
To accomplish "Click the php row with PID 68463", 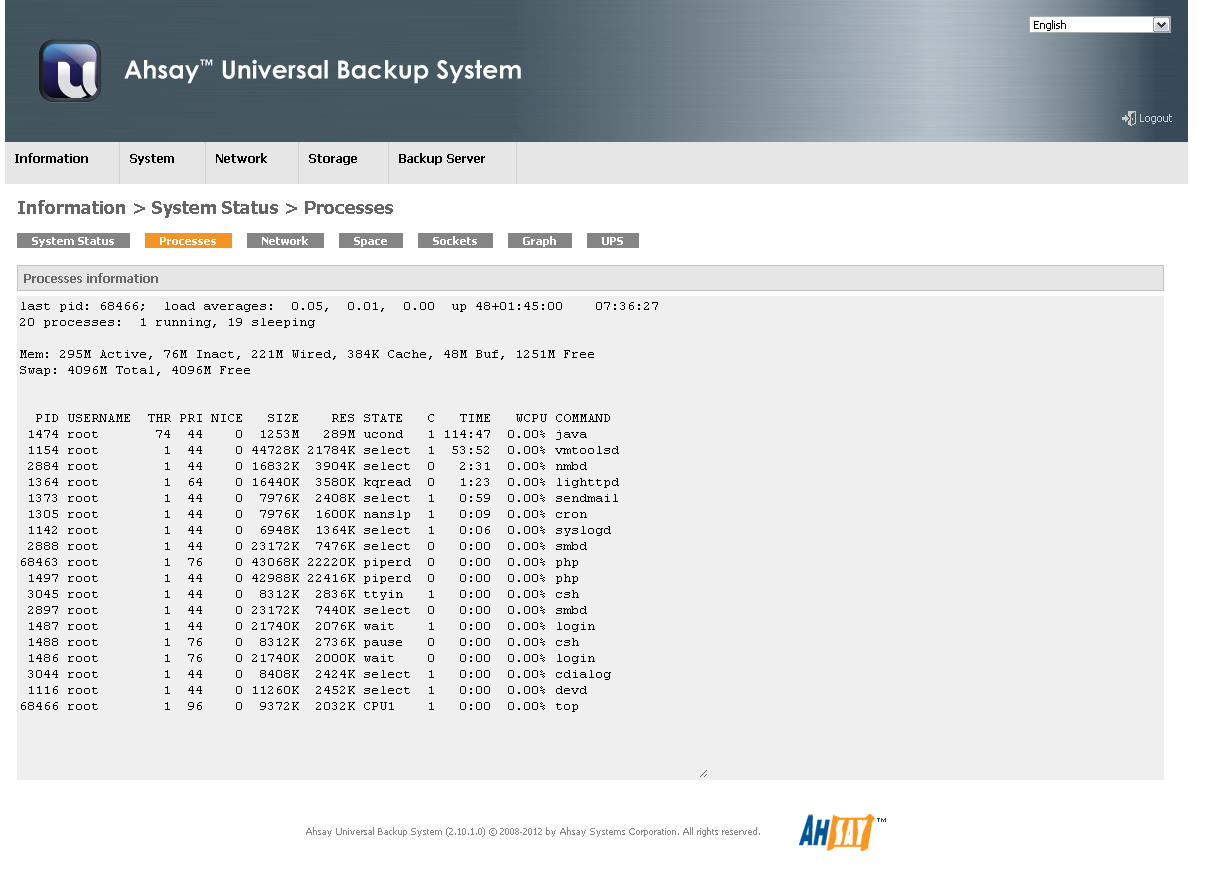I will tap(300, 562).
